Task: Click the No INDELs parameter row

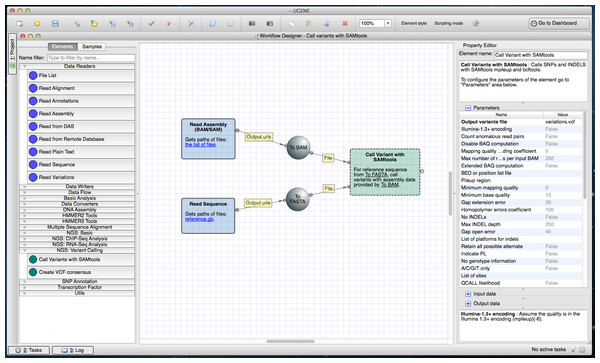Action: (x=521, y=217)
